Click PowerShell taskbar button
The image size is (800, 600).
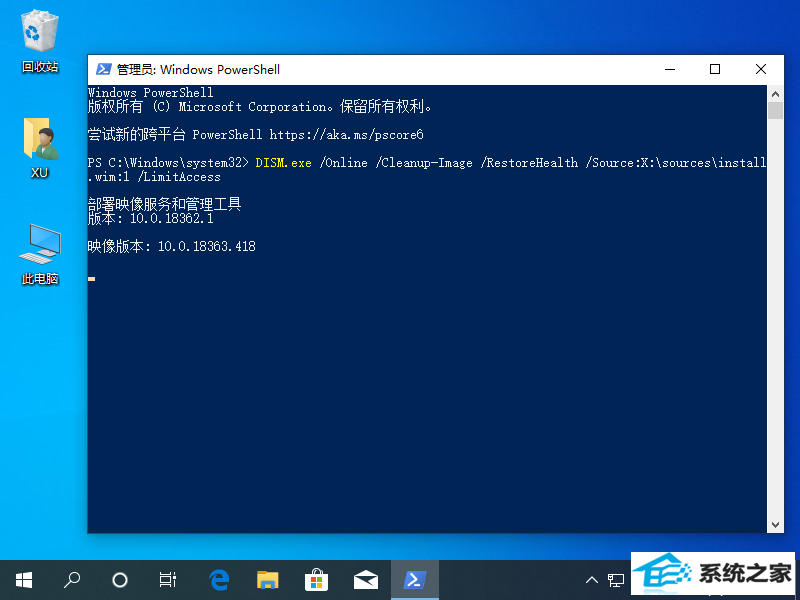(x=415, y=580)
